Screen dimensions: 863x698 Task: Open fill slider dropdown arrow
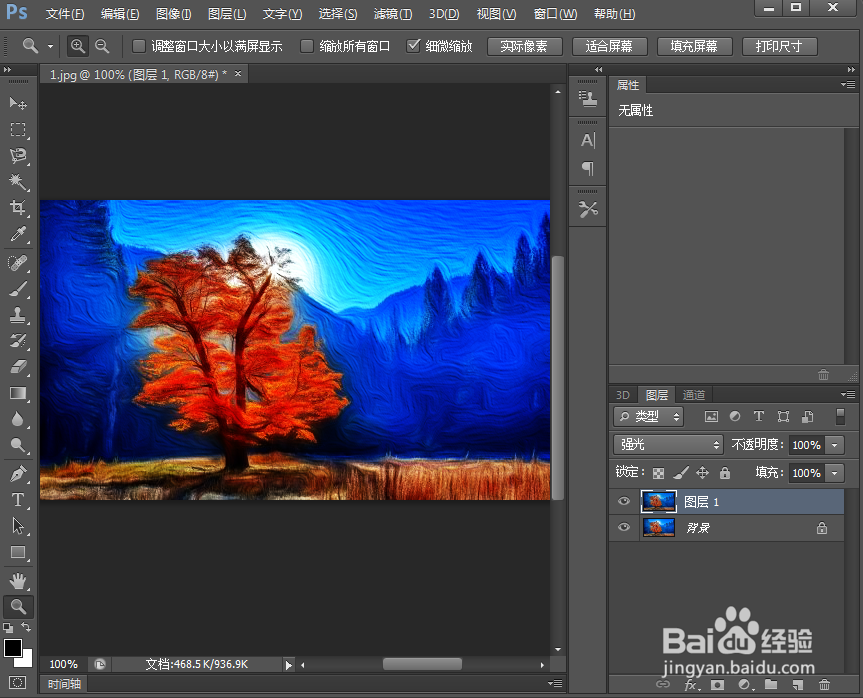coord(835,472)
